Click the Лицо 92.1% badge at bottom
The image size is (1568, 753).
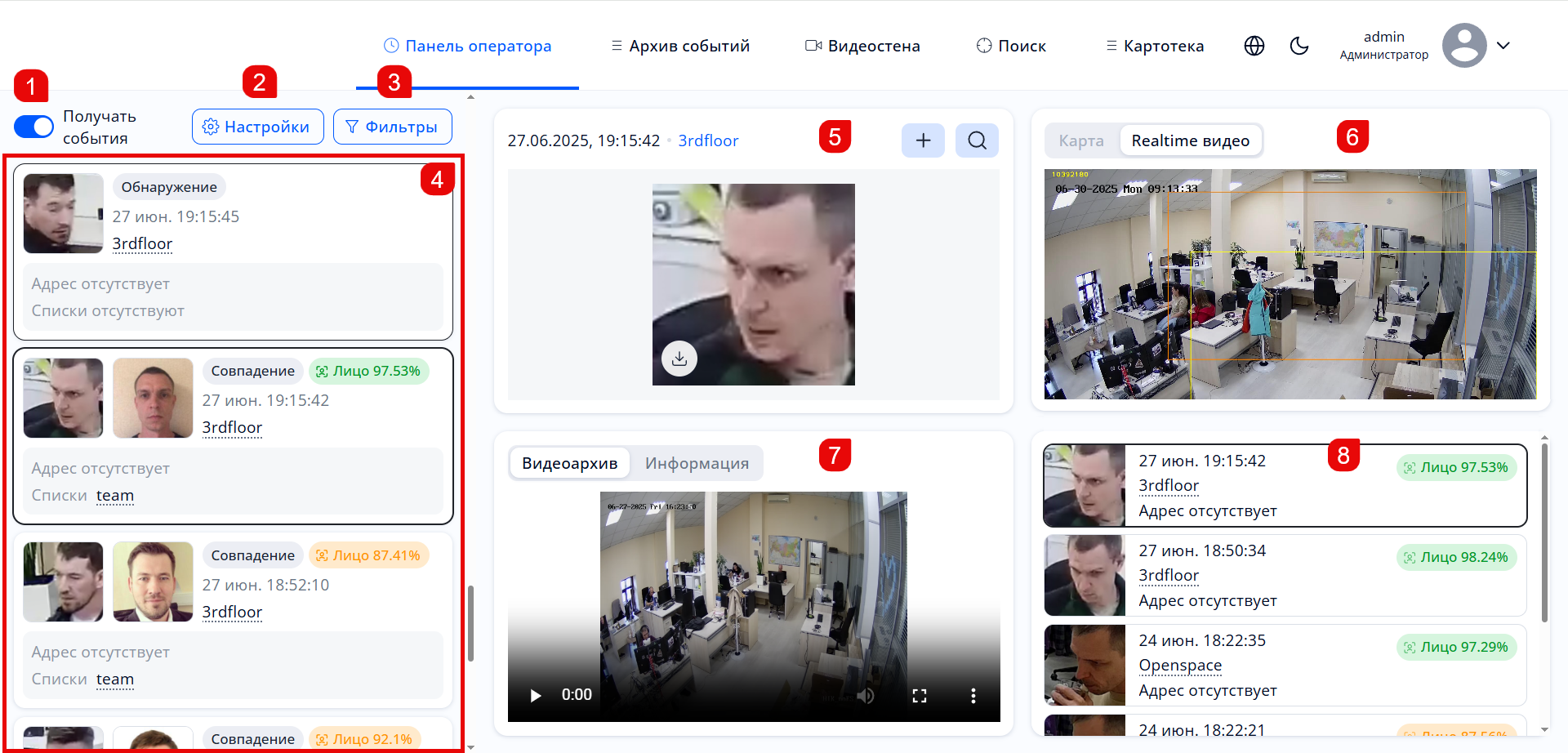(x=365, y=739)
